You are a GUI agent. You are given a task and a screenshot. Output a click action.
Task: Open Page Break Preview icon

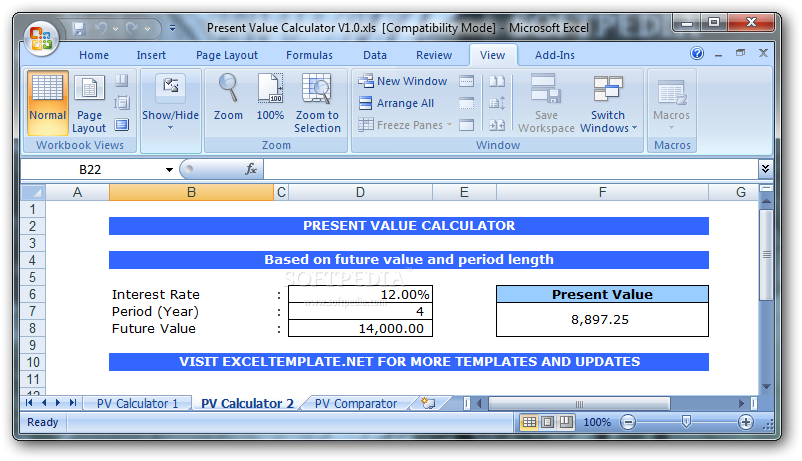pyautogui.click(x=122, y=80)
